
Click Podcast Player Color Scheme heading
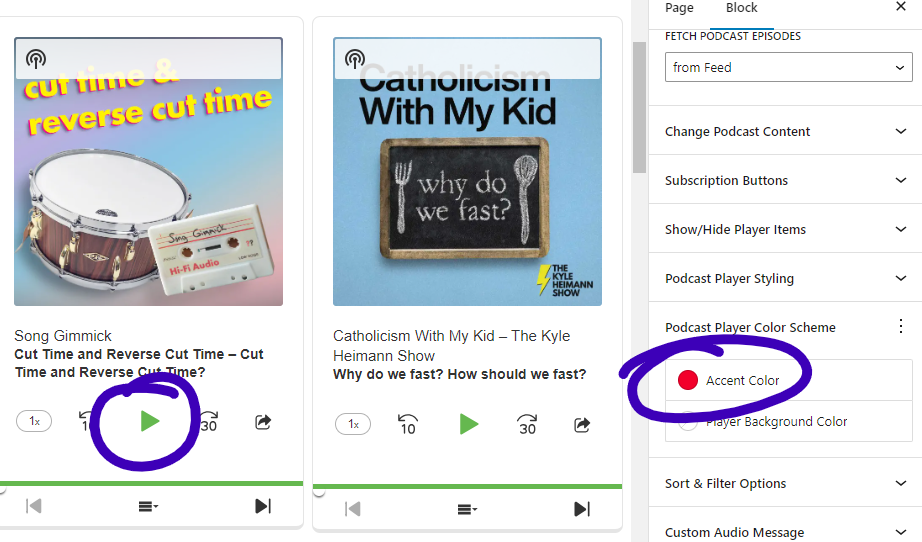(x=750, y=327)
